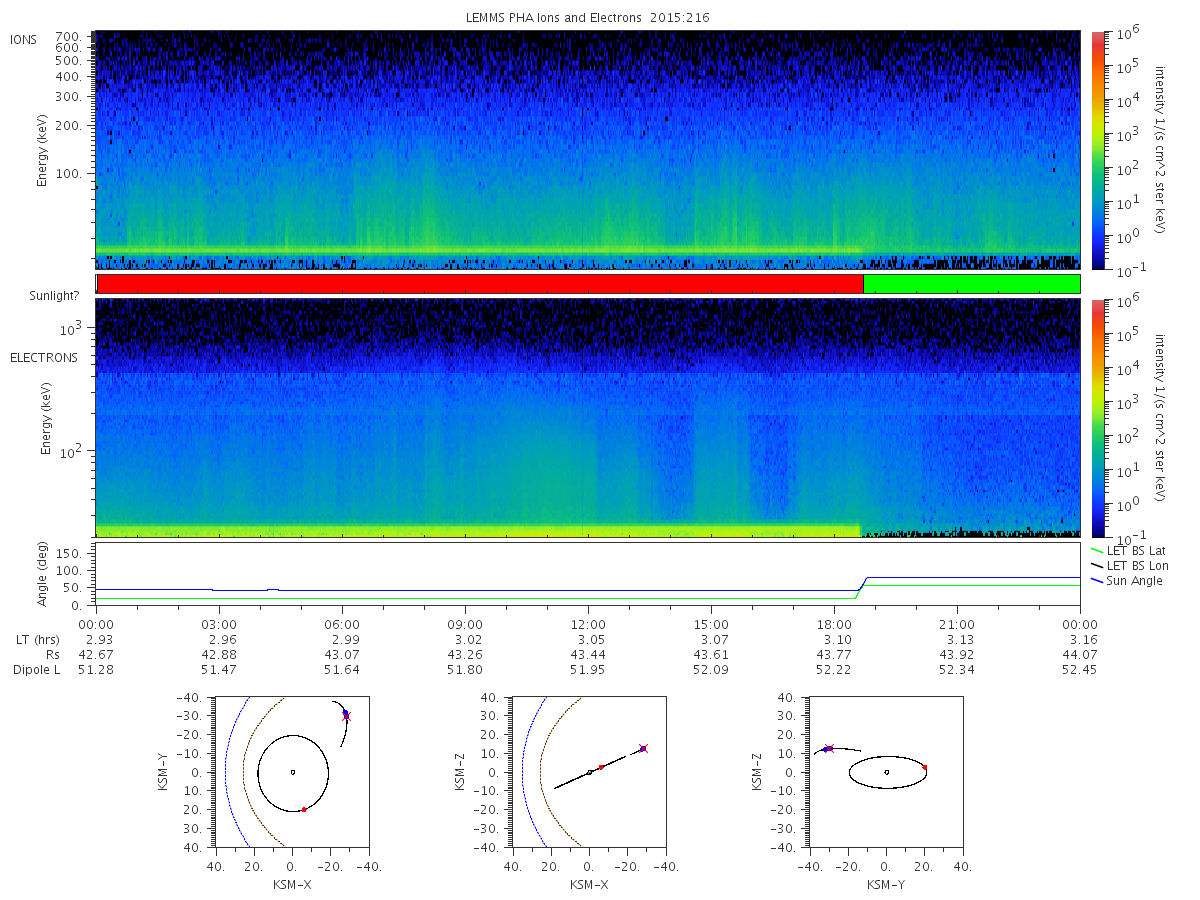Click the electrons spectrogram panel

(588, 417)
